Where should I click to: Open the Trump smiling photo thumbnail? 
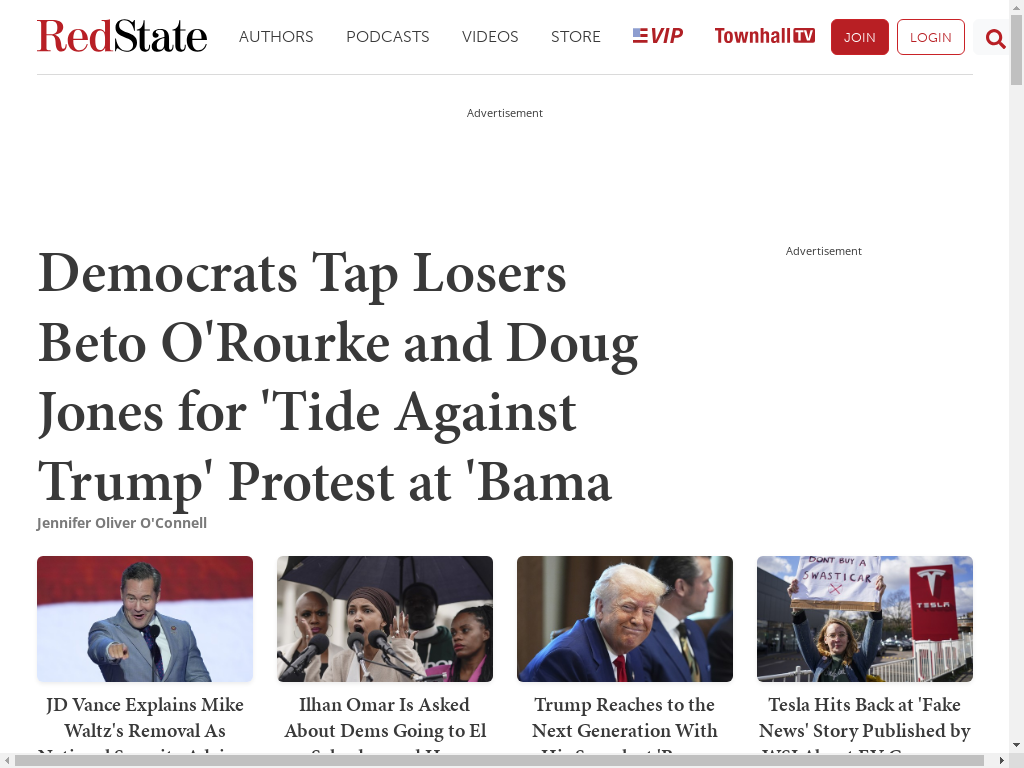[x=625, y=619]
